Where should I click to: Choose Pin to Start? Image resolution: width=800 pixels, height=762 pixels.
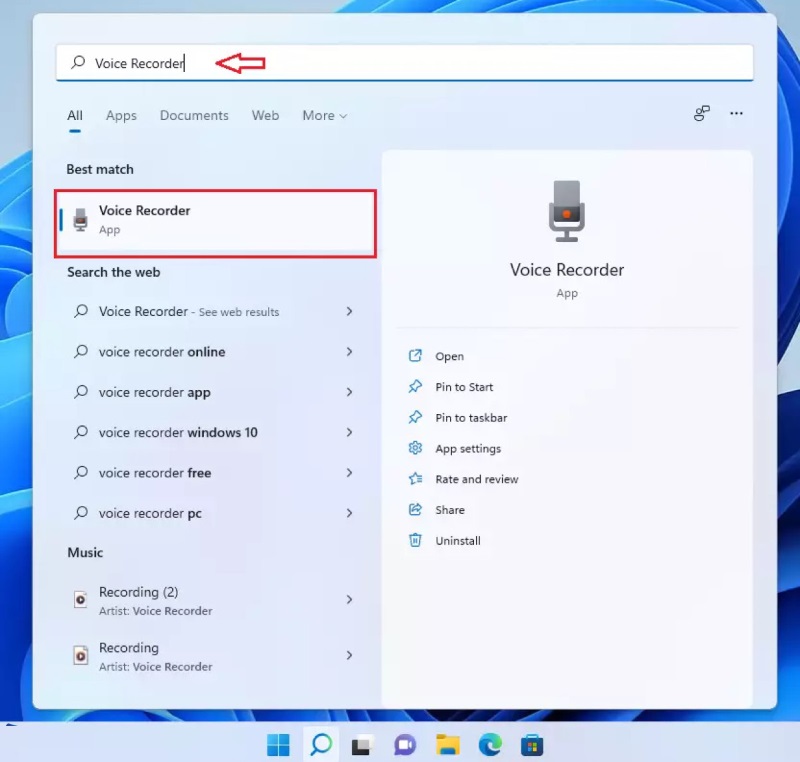[464, 387]
